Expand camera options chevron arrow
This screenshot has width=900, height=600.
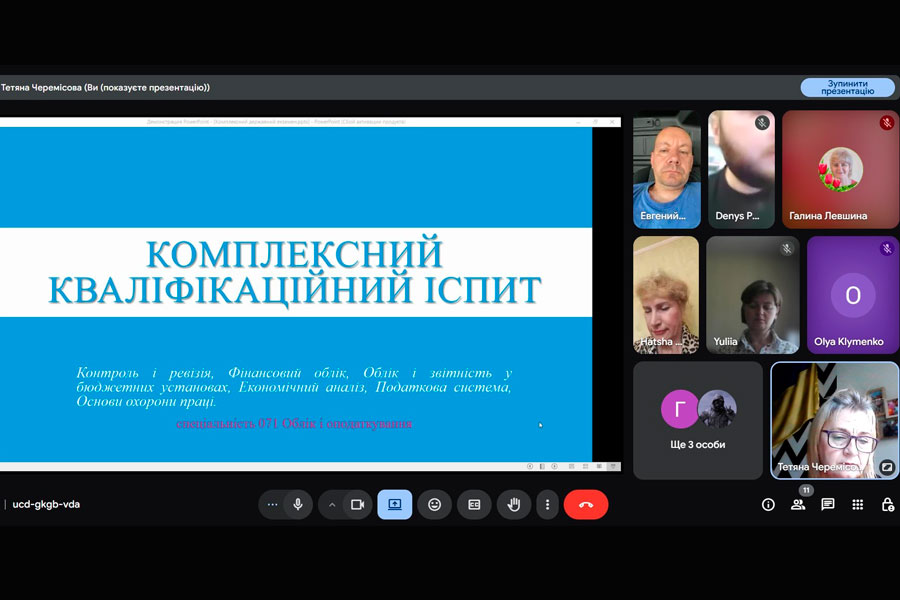332,505
